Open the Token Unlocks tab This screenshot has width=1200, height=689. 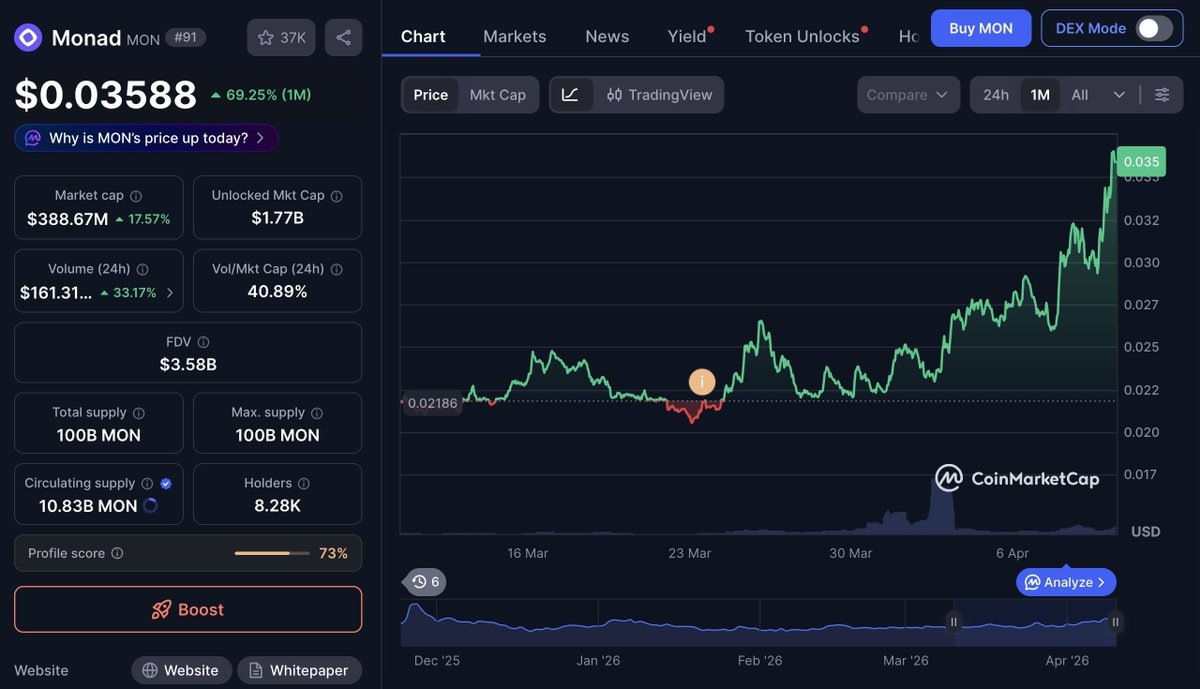point(803,36)
